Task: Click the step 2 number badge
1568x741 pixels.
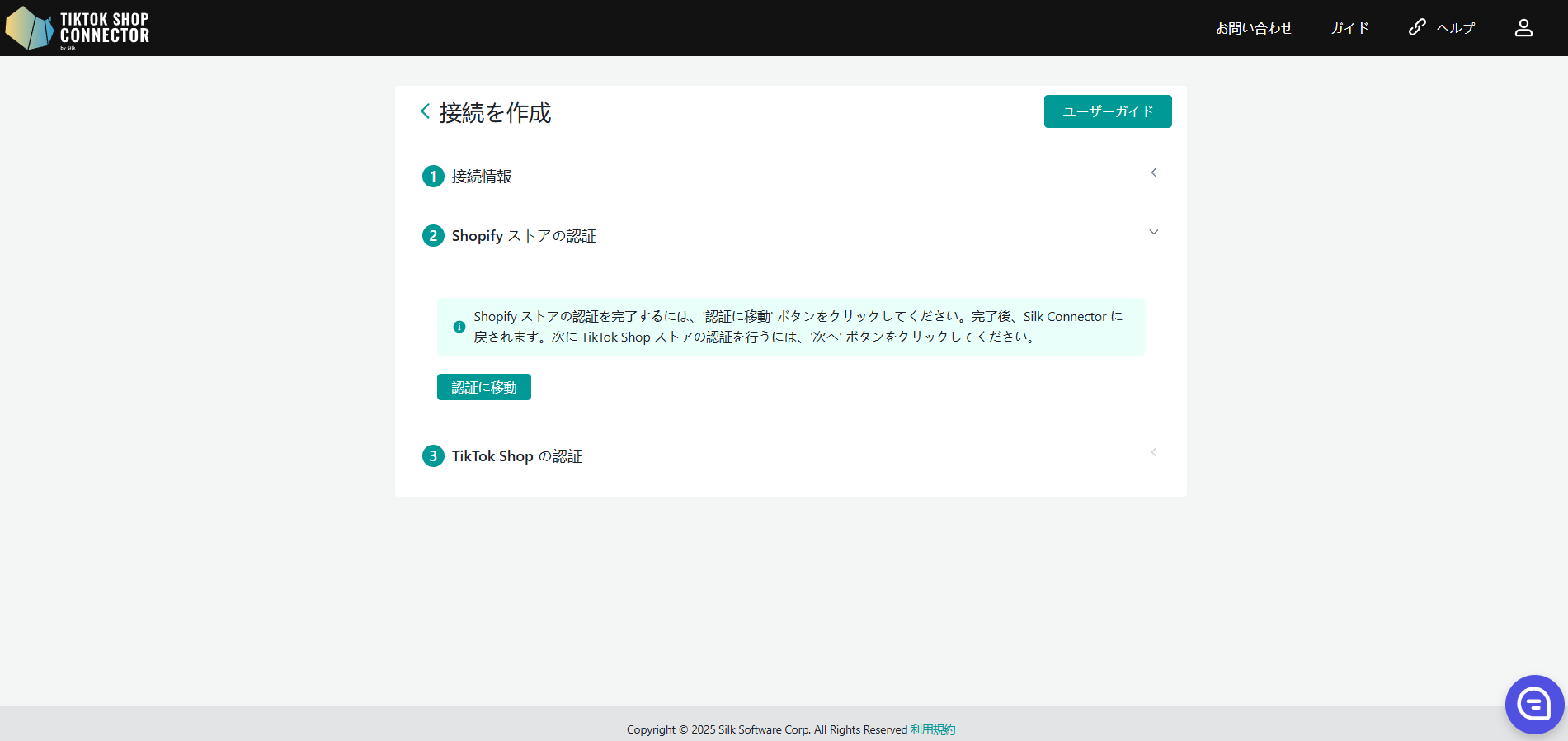Action: [x=433, y=236]
